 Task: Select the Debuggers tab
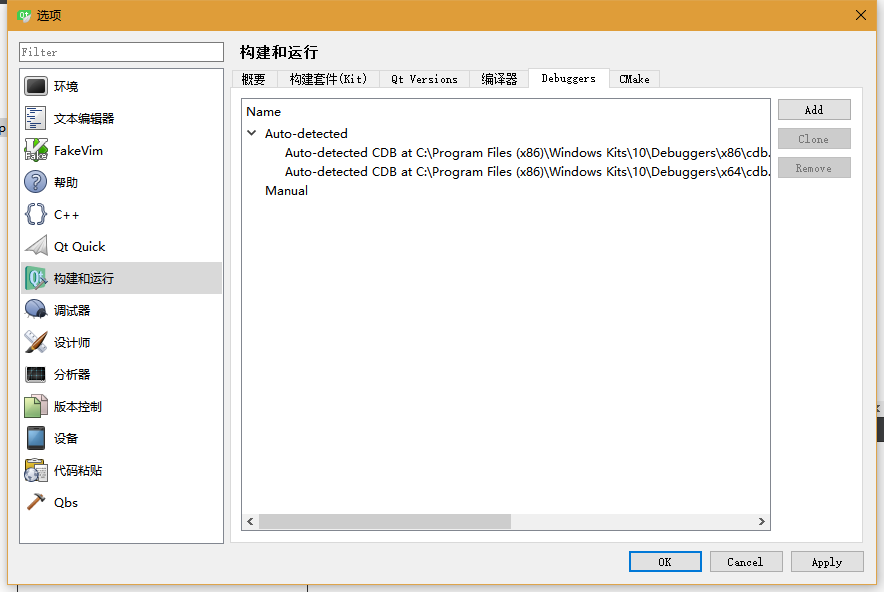click(568, 78)
